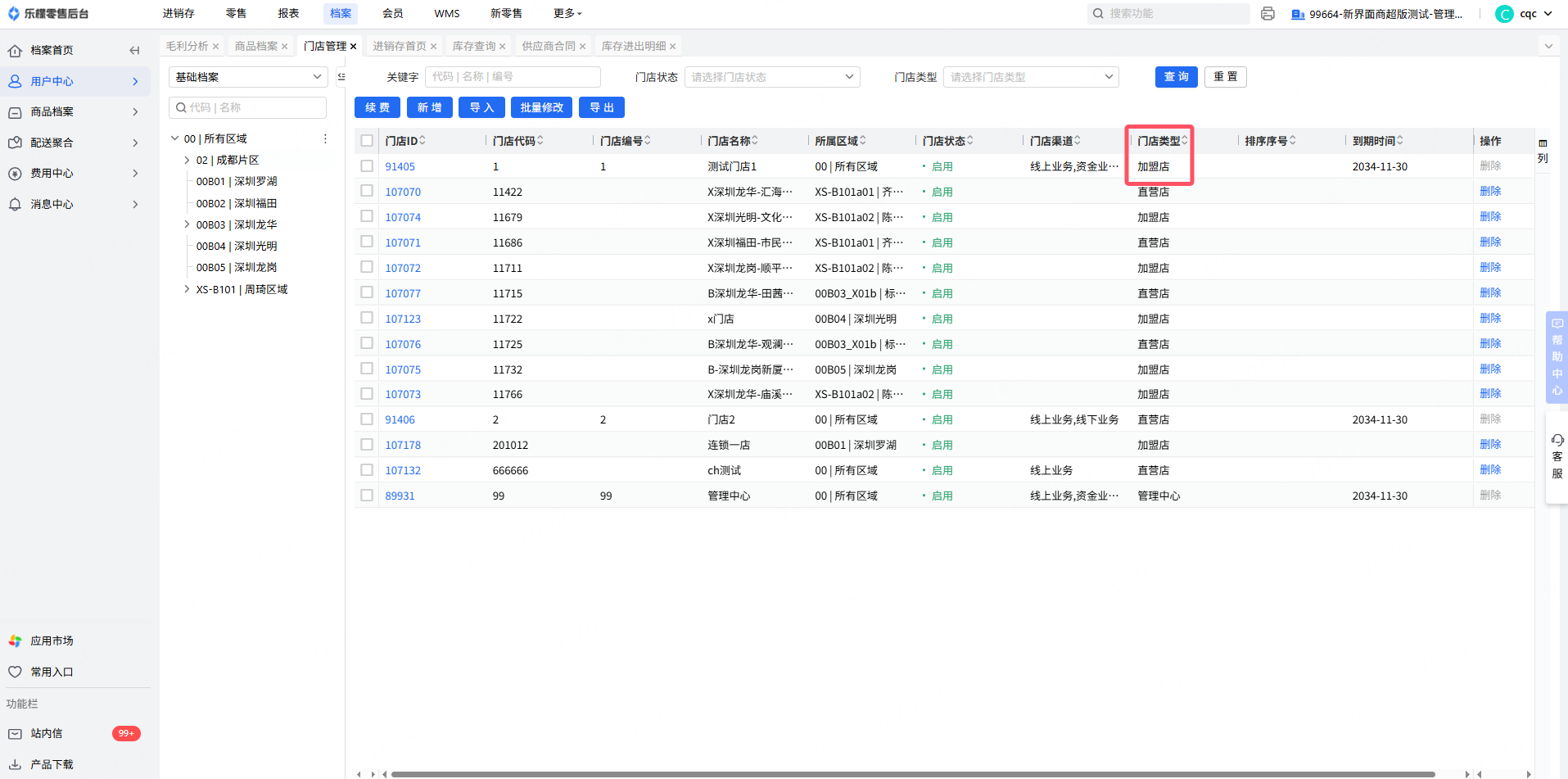The width and height of the screenshot is (1568, 779).
Task: Focus the tree 代码 | 名称 search field
Action: click(248, 108)
